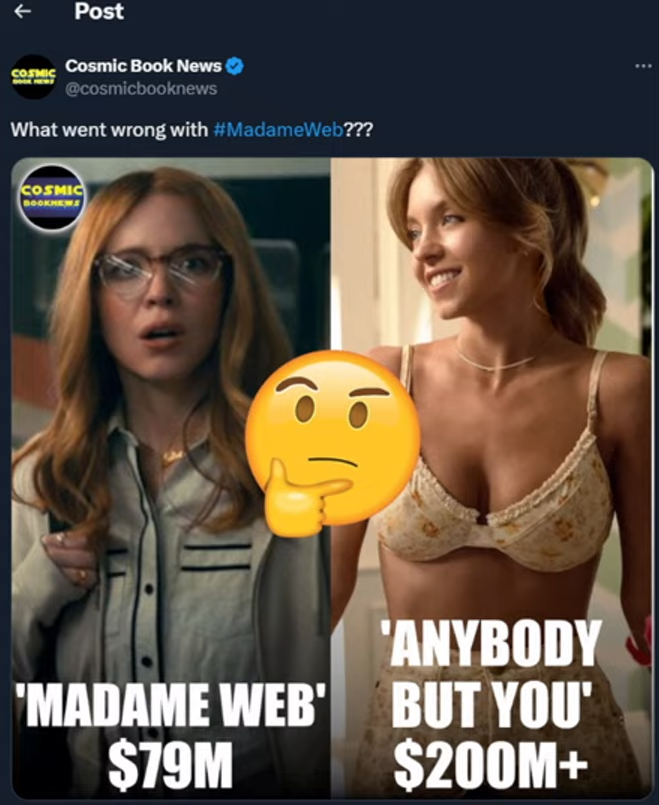Click the blue verified checkmark badge
This screenshot has width=659, height=805.
click(x=235, y=66)
